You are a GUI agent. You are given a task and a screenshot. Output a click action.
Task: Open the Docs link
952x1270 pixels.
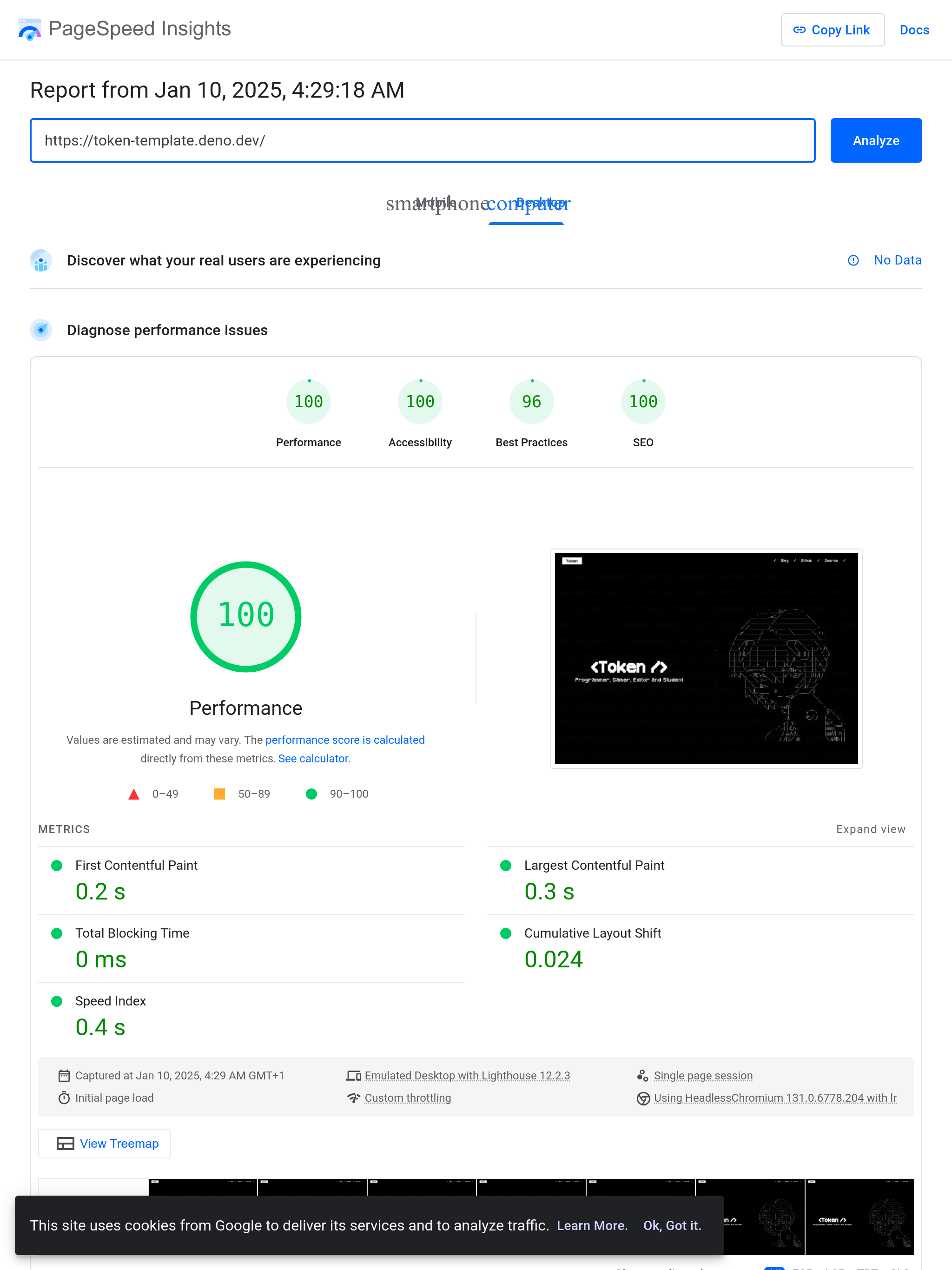click(x=914, y=30)
